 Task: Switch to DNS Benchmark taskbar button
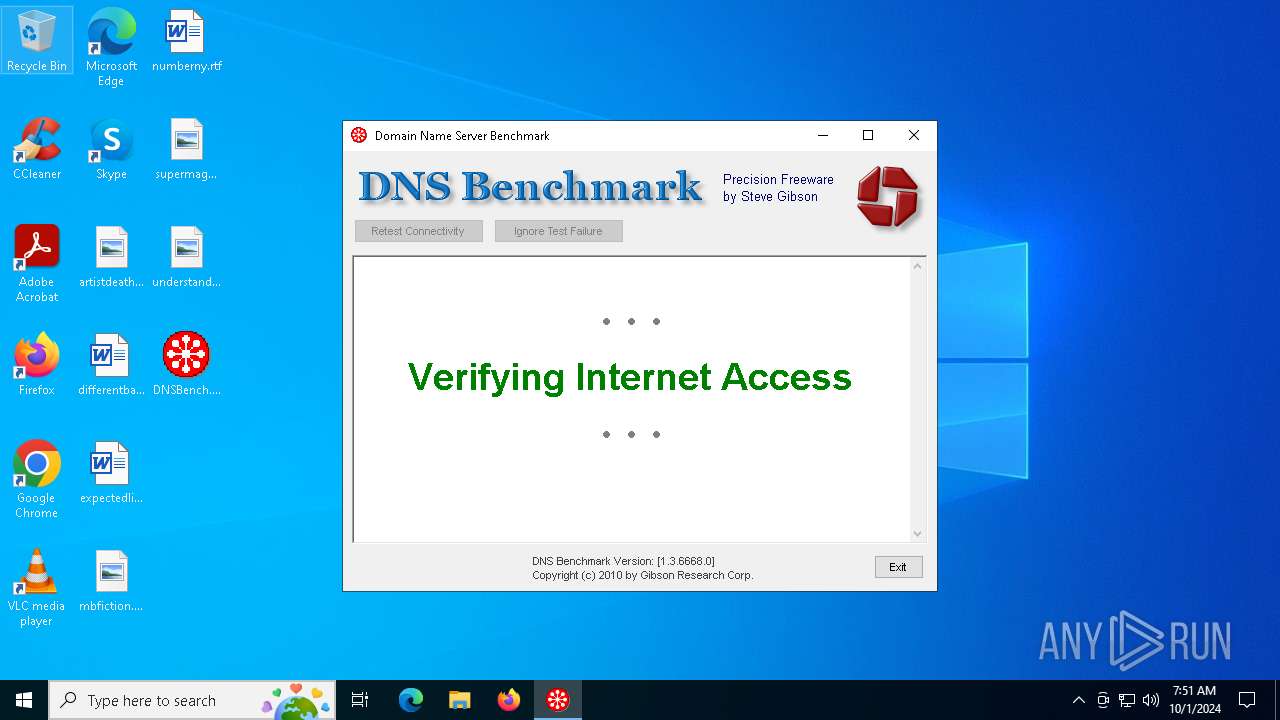pyautogui.click(x=558, y=700)
